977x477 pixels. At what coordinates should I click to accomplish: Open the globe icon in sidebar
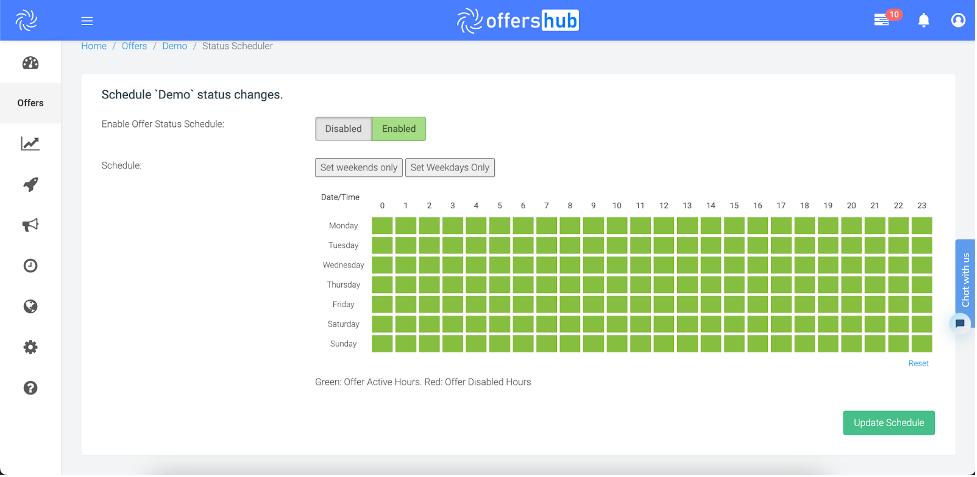click(x=30, y=306)
